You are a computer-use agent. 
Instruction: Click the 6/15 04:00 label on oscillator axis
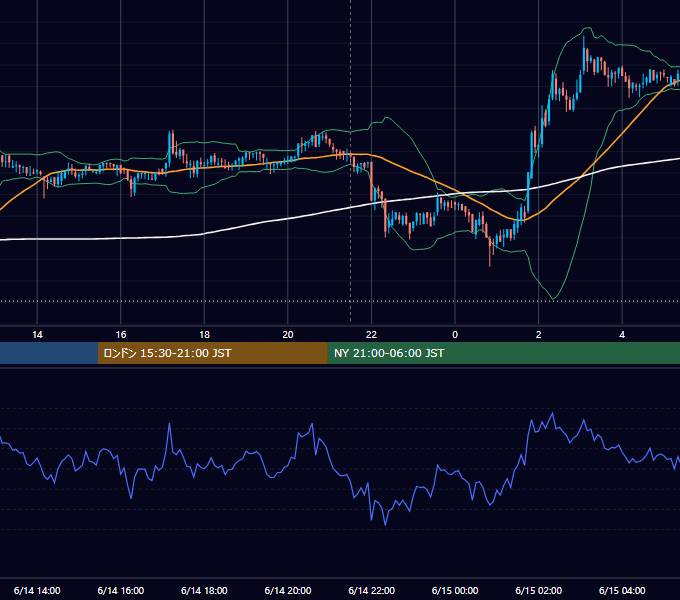[622, 590]
